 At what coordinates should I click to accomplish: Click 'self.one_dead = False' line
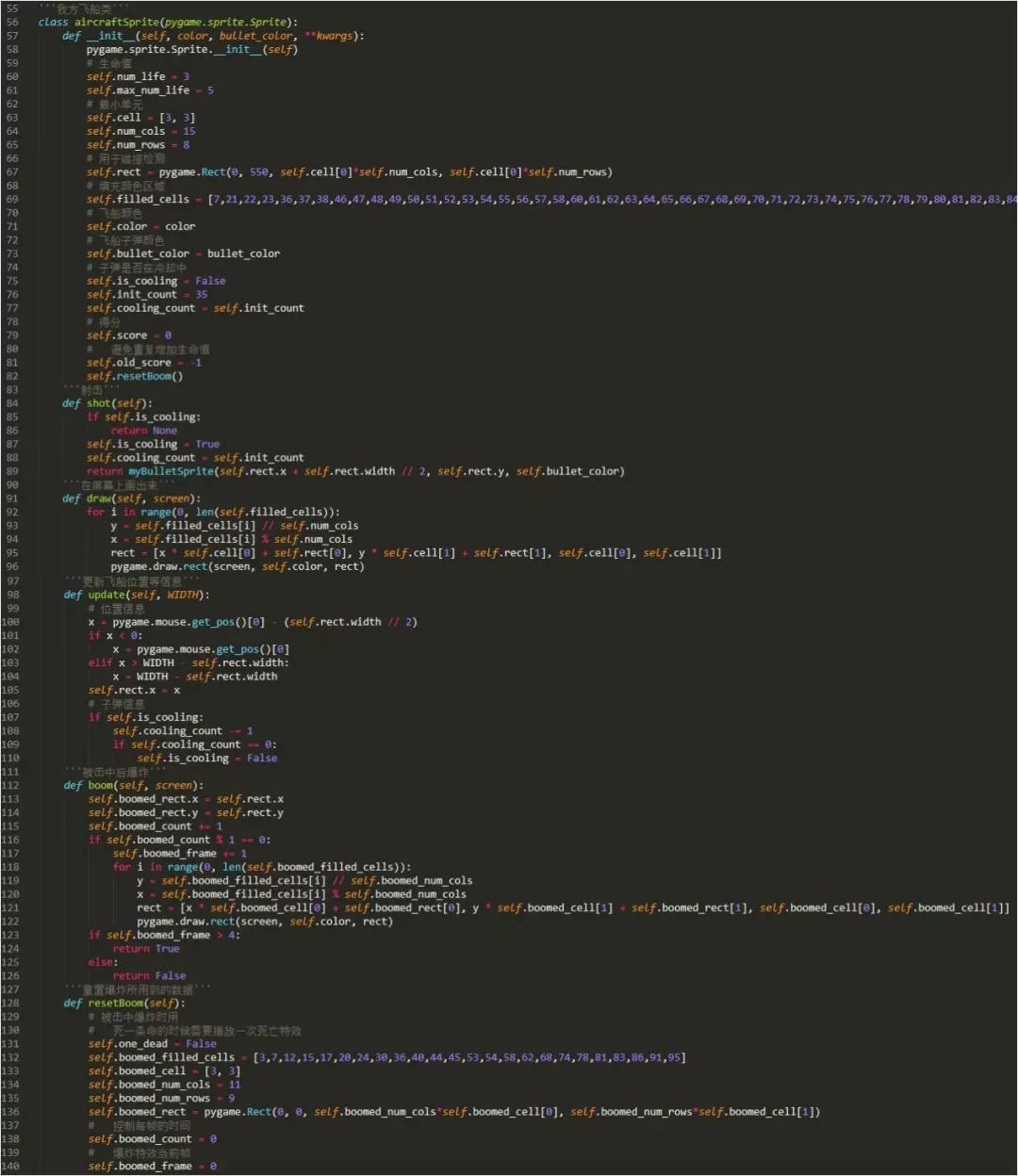(153, 1044)
